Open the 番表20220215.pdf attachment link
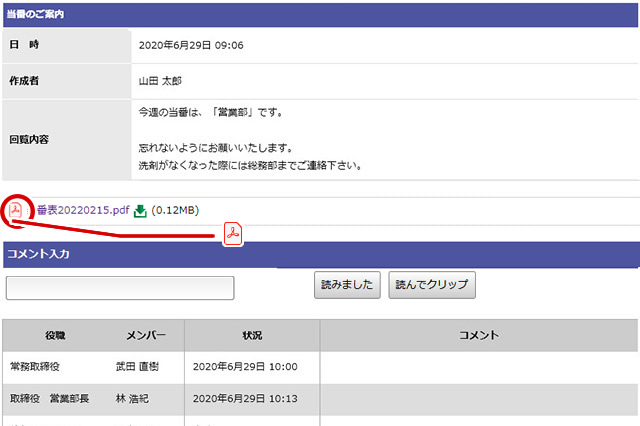Viewport: 640px width, 426px height. pyautogui.click(x=83, y=210)
